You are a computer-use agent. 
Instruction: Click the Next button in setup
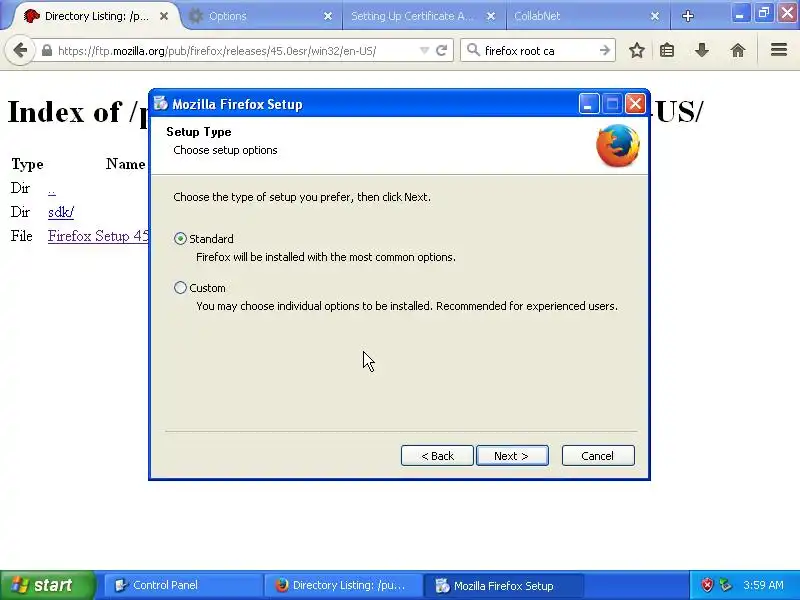coord(512,456)
